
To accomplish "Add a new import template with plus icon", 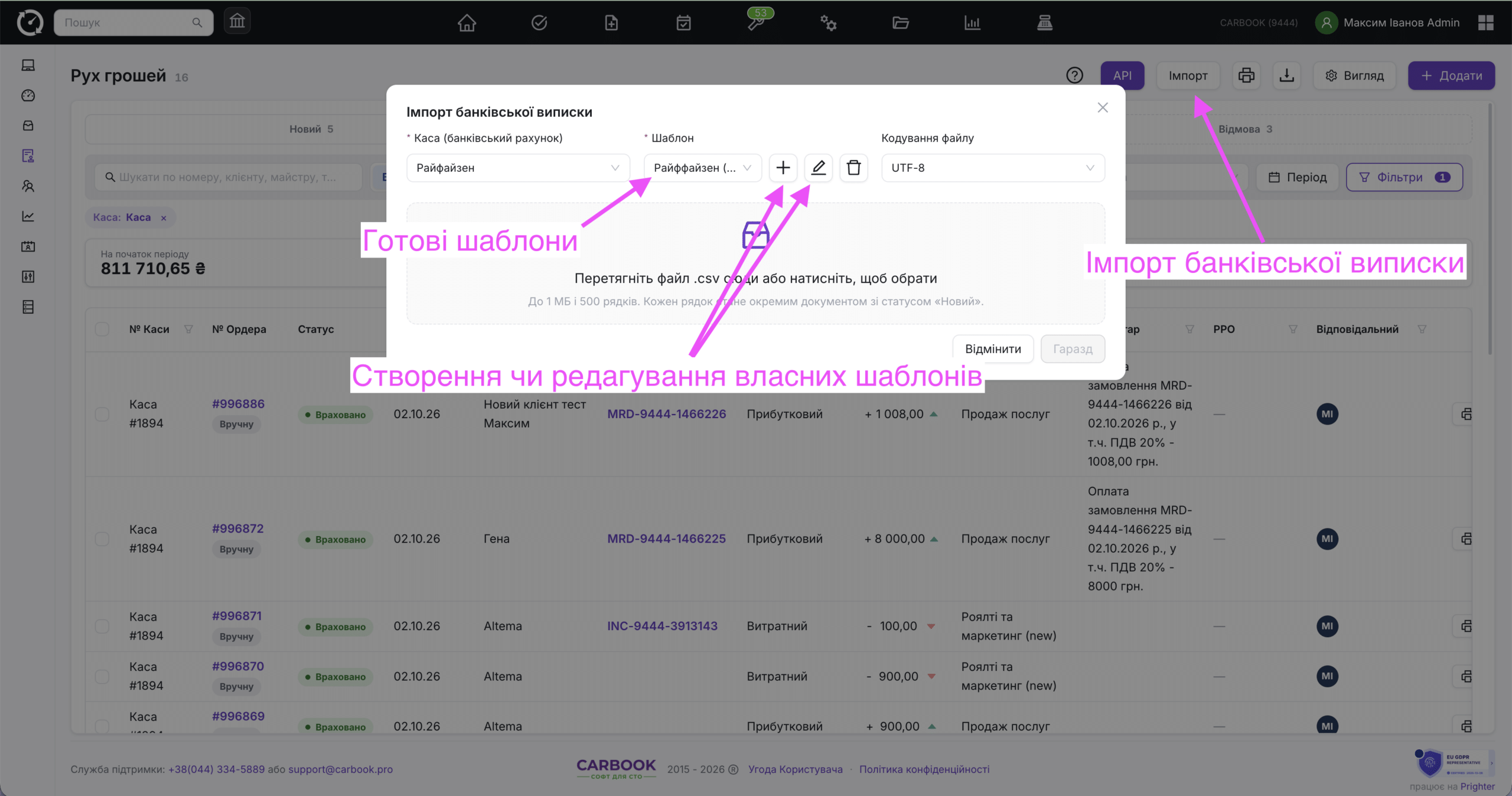I will tap(783, 168).
